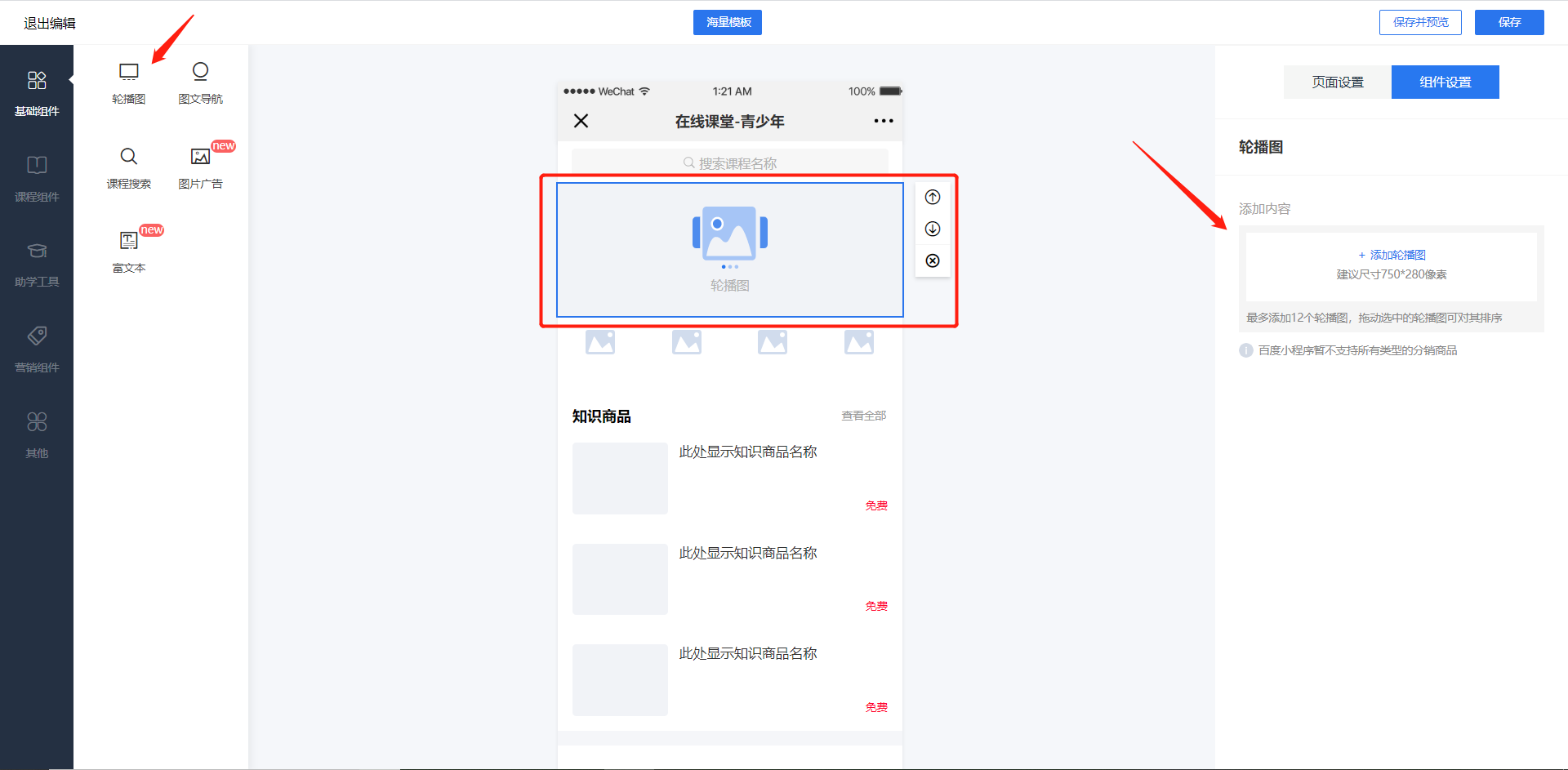Open the three-dot menu in phone header

click(x=884, y=121)
